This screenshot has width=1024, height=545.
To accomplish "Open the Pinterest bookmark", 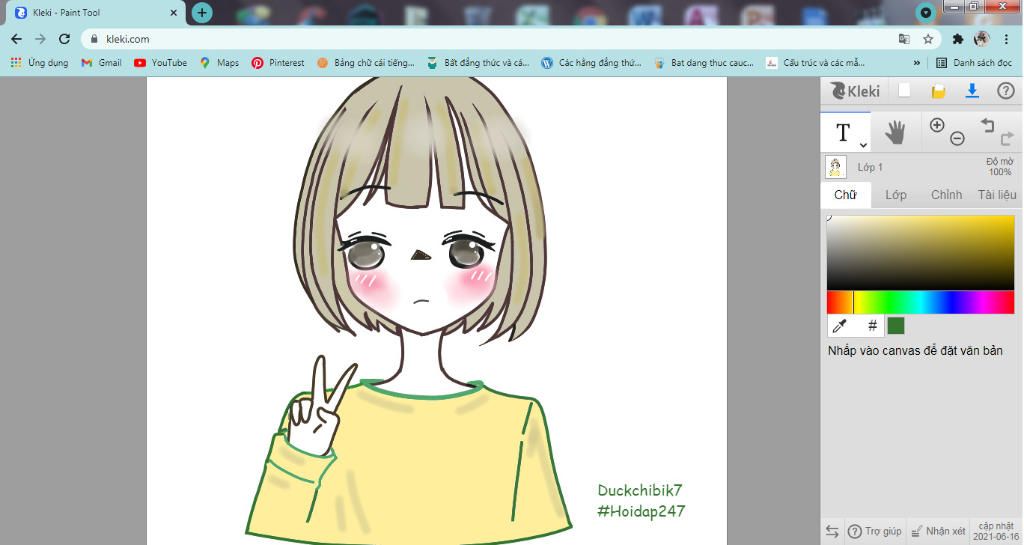I will coord(278,63).
